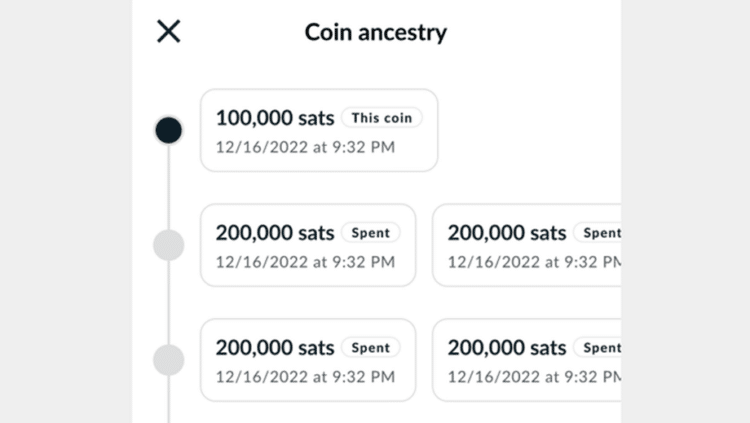Click the dark timeline dot for this coin
750x423 pixels.
[168, 130]
